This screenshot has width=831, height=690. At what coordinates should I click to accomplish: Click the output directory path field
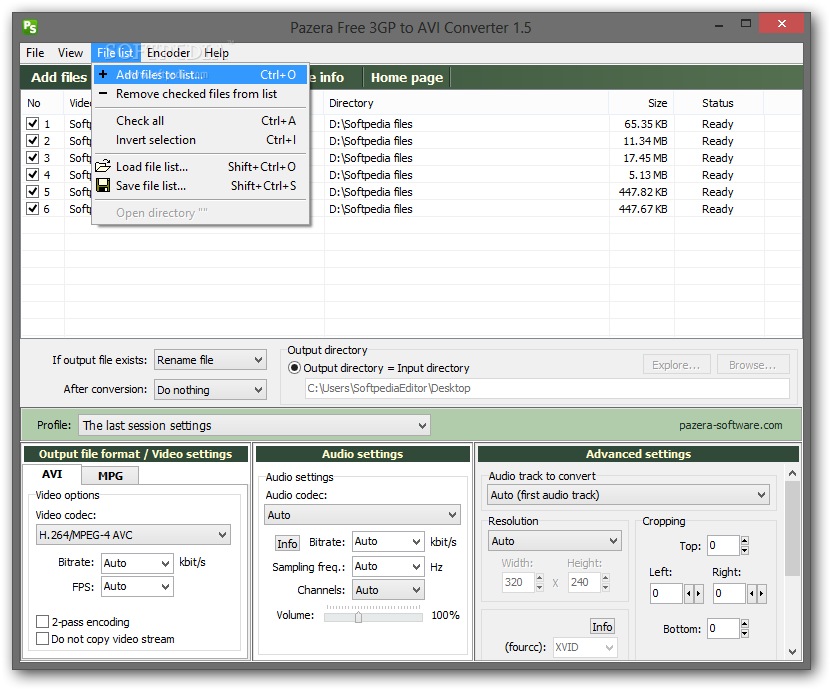click(547, 388)
